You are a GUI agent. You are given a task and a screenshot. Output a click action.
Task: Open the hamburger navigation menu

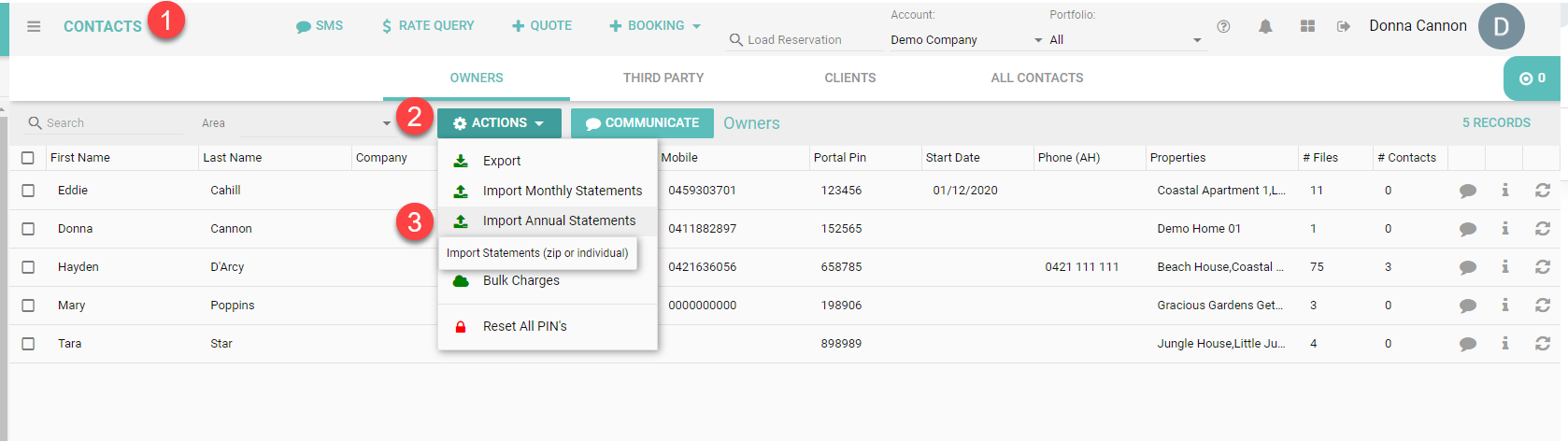click(x=34, y=26)
